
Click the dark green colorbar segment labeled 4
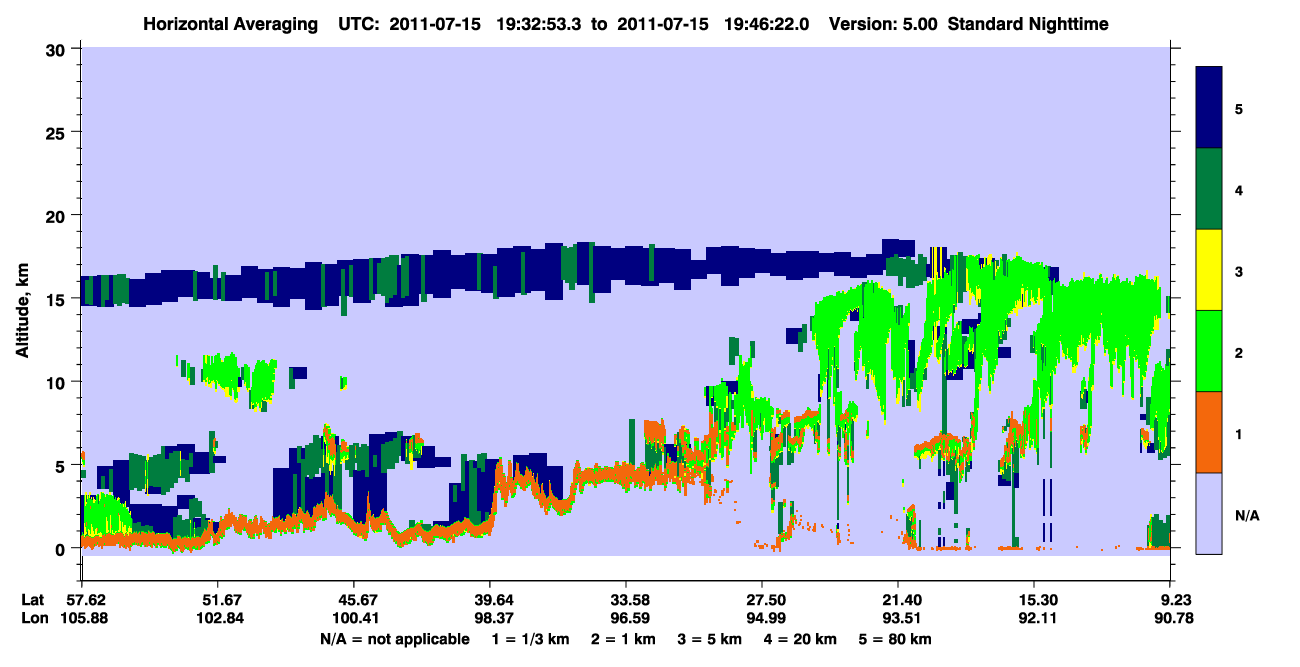[1210, 189]
